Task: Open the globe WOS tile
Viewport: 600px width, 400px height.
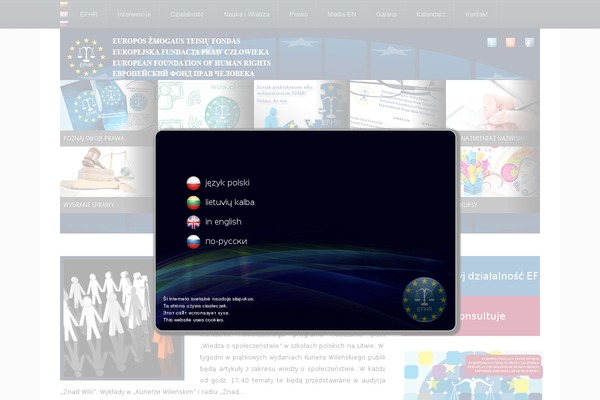Action: [x=205, y=104]
